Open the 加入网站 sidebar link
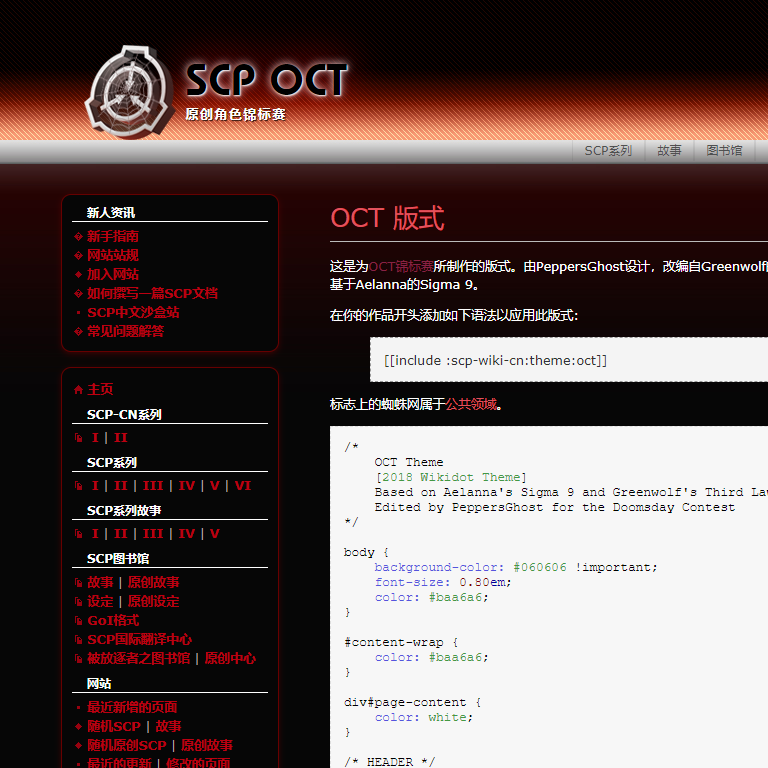The height and width of the screenshot is (768, 768). click(113, 274)
